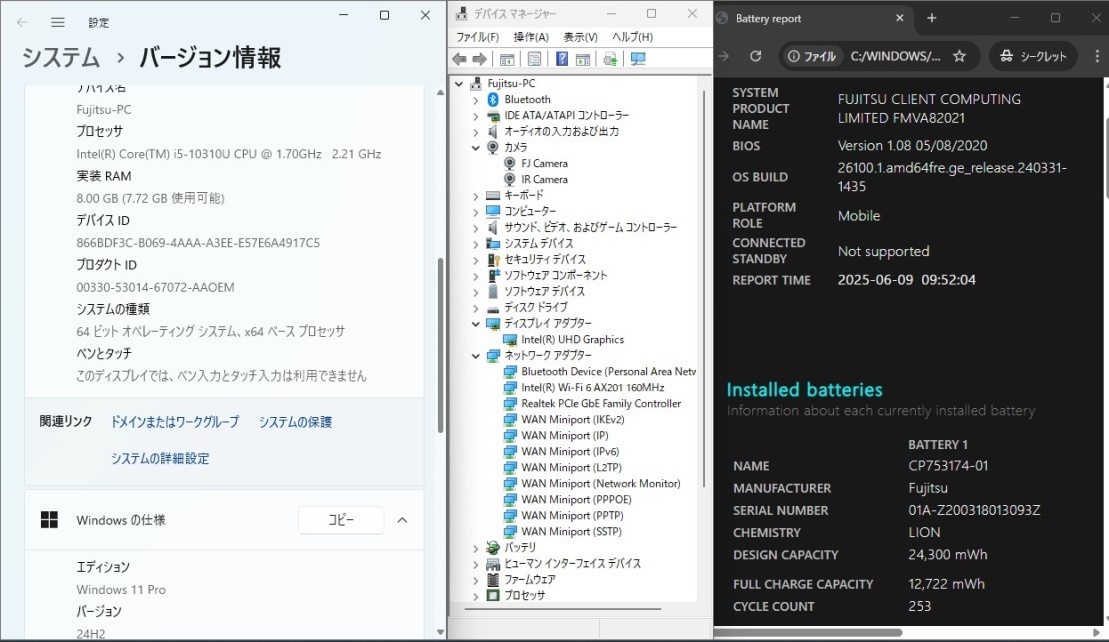
Task: Click Battery report horizontal scrollbar
Action: (808, 633)
